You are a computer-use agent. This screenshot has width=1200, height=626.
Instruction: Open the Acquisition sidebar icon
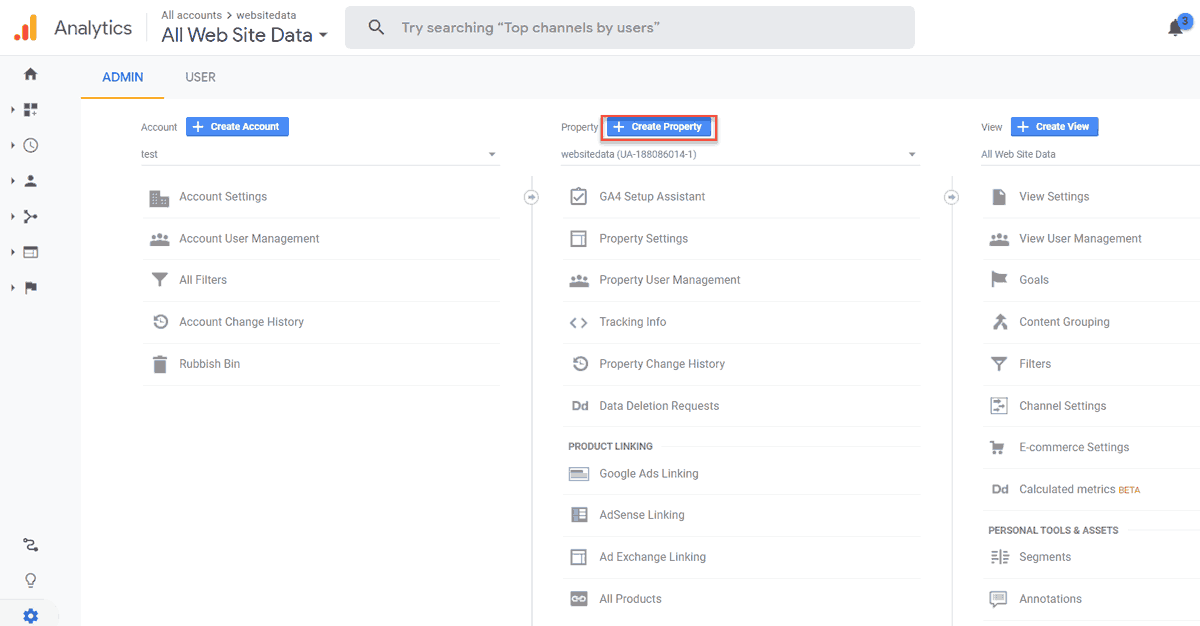pyautogui.click(x=30, y=217)
